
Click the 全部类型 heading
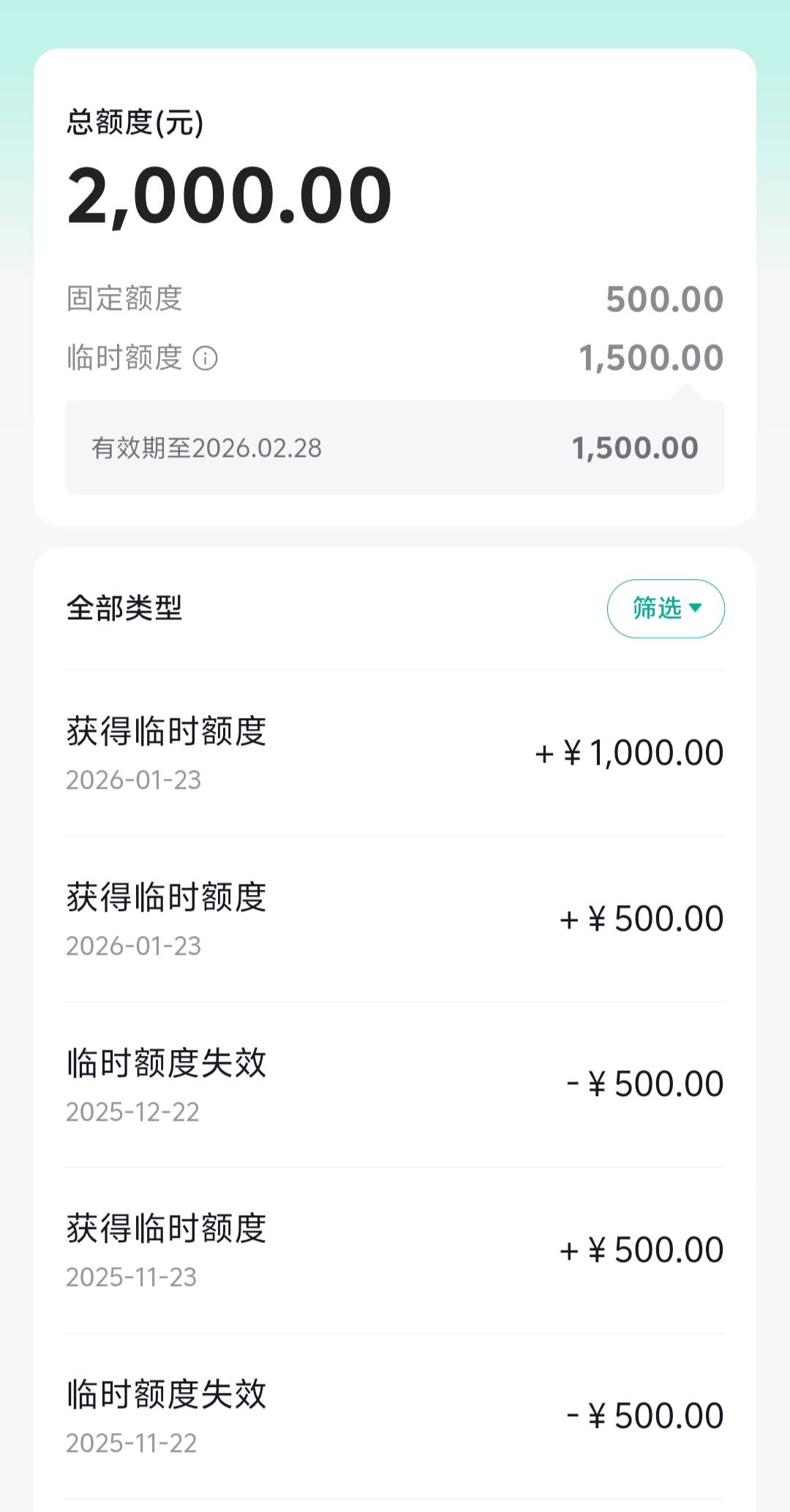tap(124, 608)
